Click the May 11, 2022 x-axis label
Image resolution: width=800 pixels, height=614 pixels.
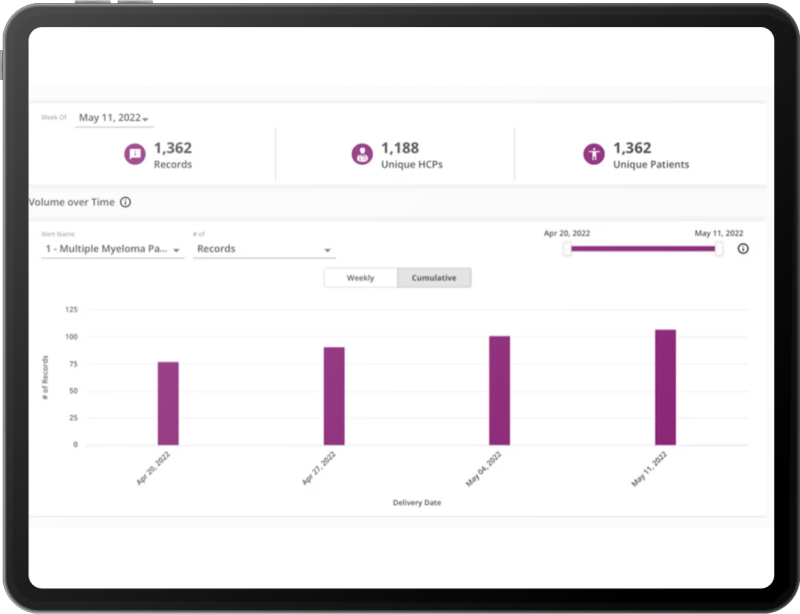point(649,470)
